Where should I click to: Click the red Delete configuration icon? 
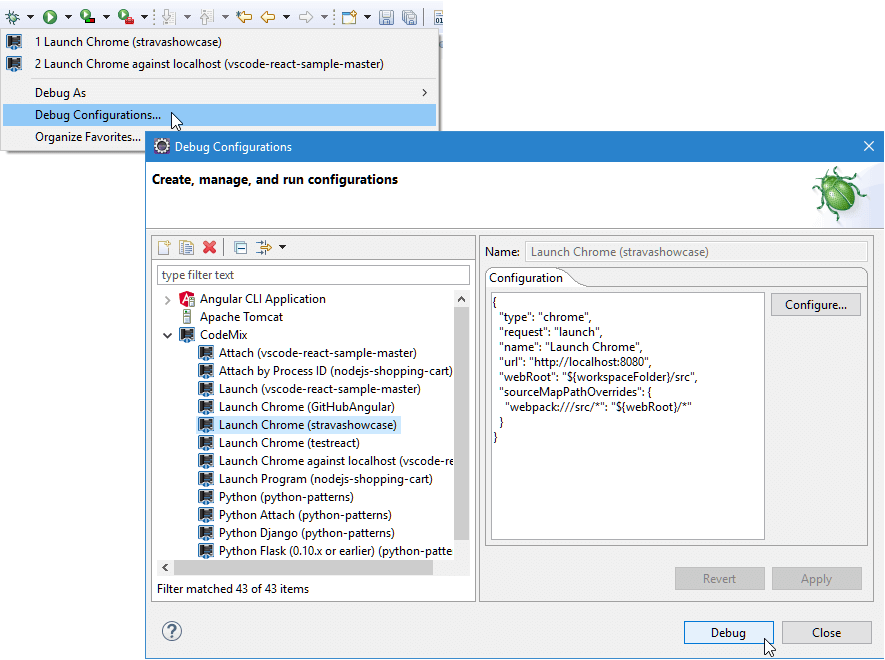click(209, 247)
